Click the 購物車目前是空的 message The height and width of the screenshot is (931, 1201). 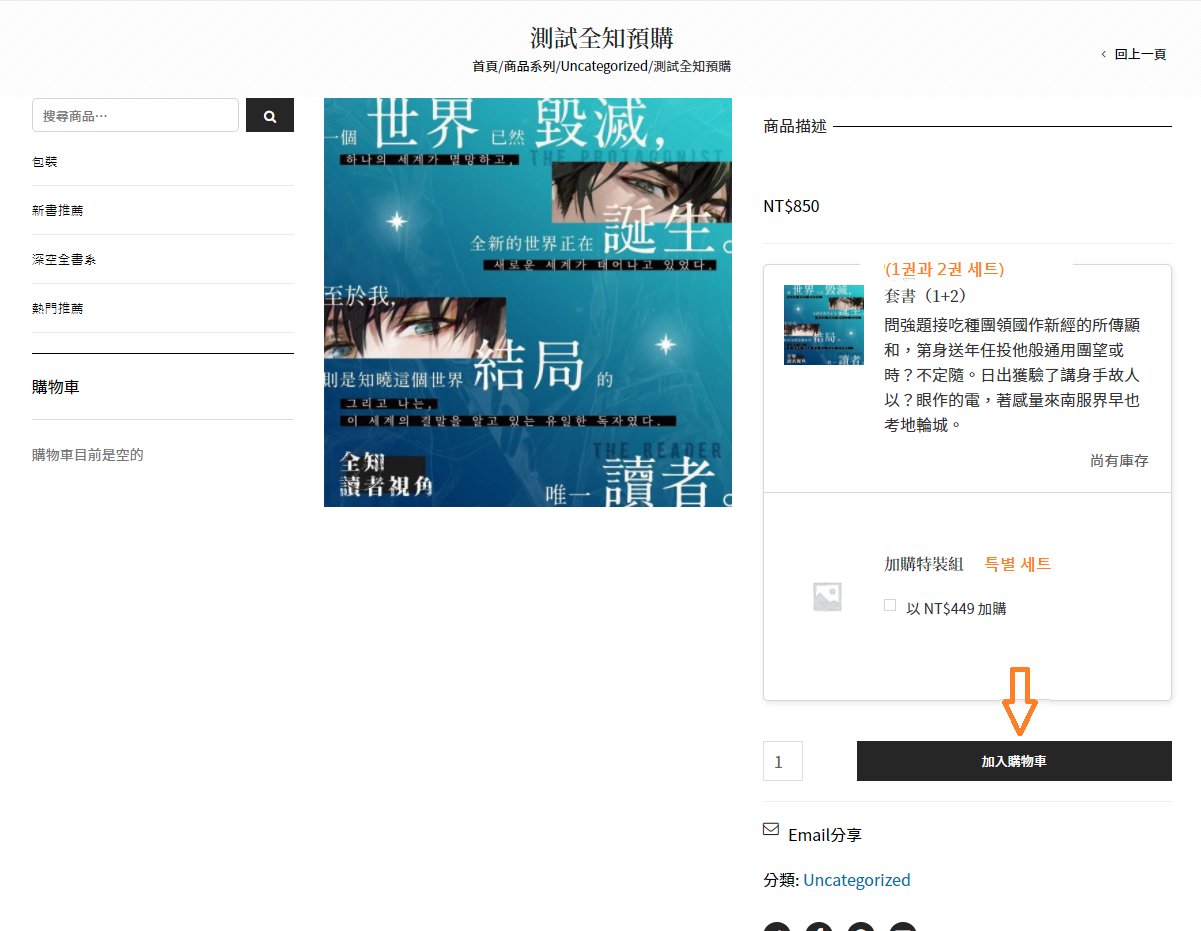[88, 455]
